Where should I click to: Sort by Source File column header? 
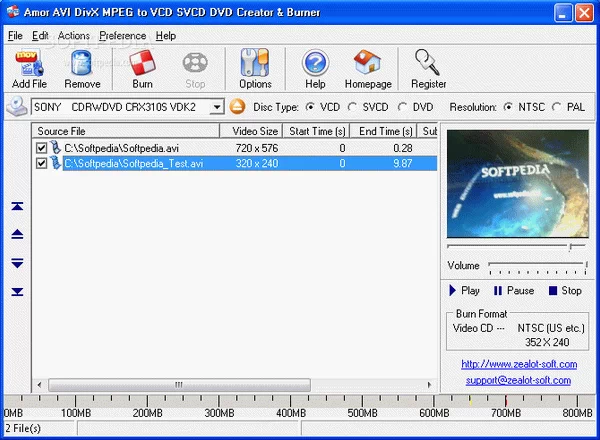click(126, 131)
